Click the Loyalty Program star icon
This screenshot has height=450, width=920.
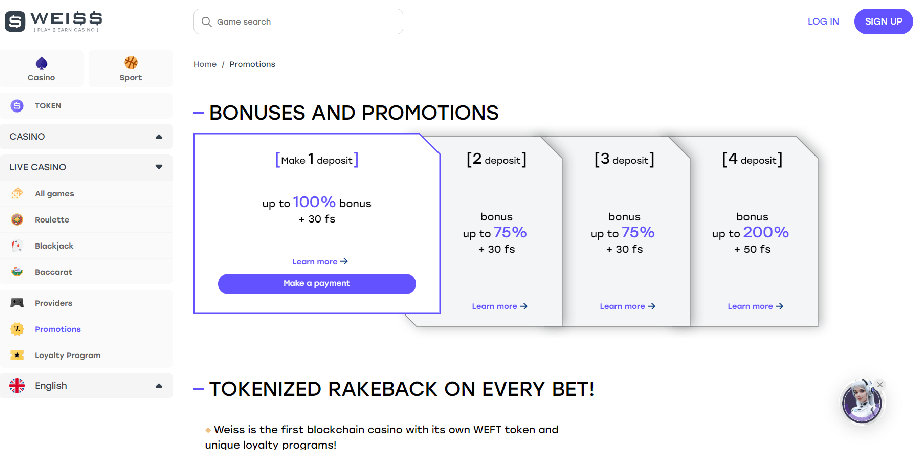pyautogui.click(x=16, y=355)
